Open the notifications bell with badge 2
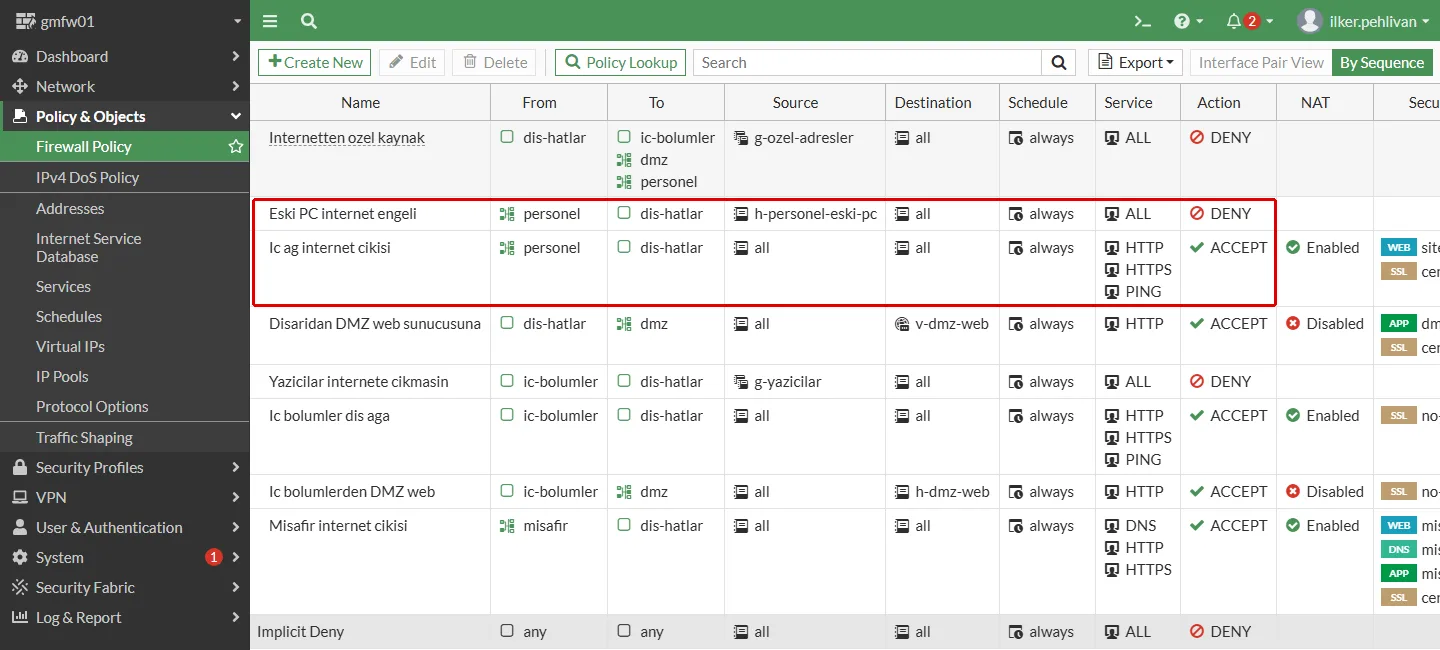The height and width of the screenshot is (650, 1440). click(x=1249, y=21)
